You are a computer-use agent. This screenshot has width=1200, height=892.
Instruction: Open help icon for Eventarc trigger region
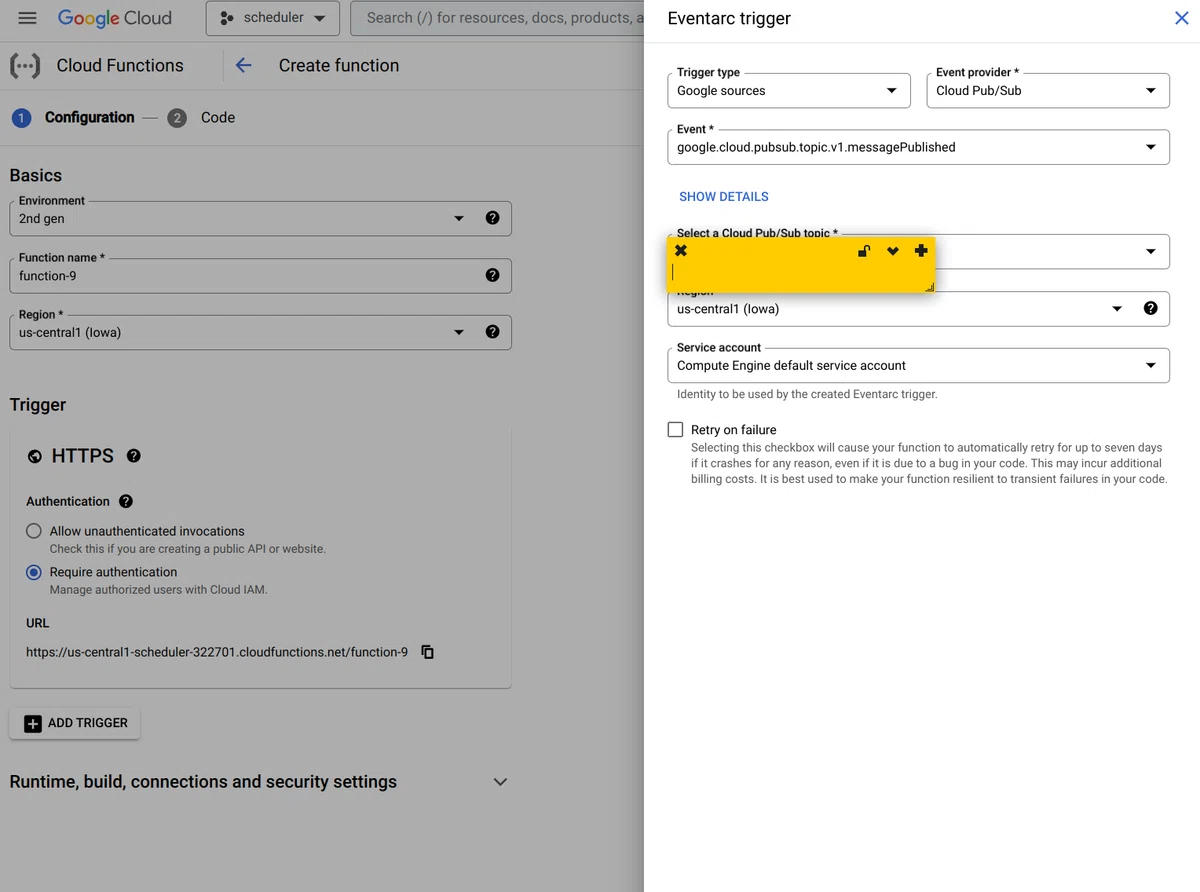(1150, 308)
